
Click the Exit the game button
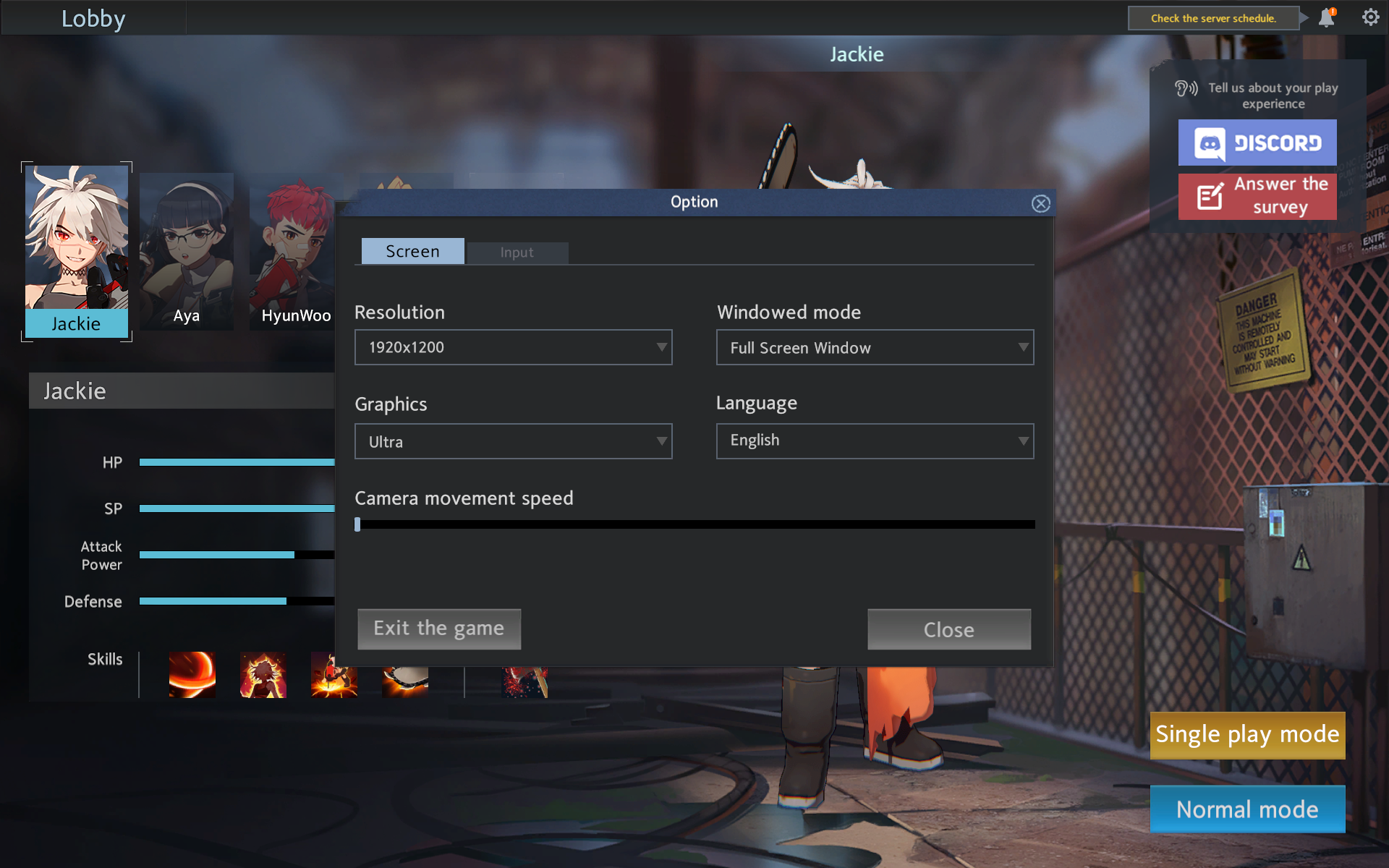(438, 628)
